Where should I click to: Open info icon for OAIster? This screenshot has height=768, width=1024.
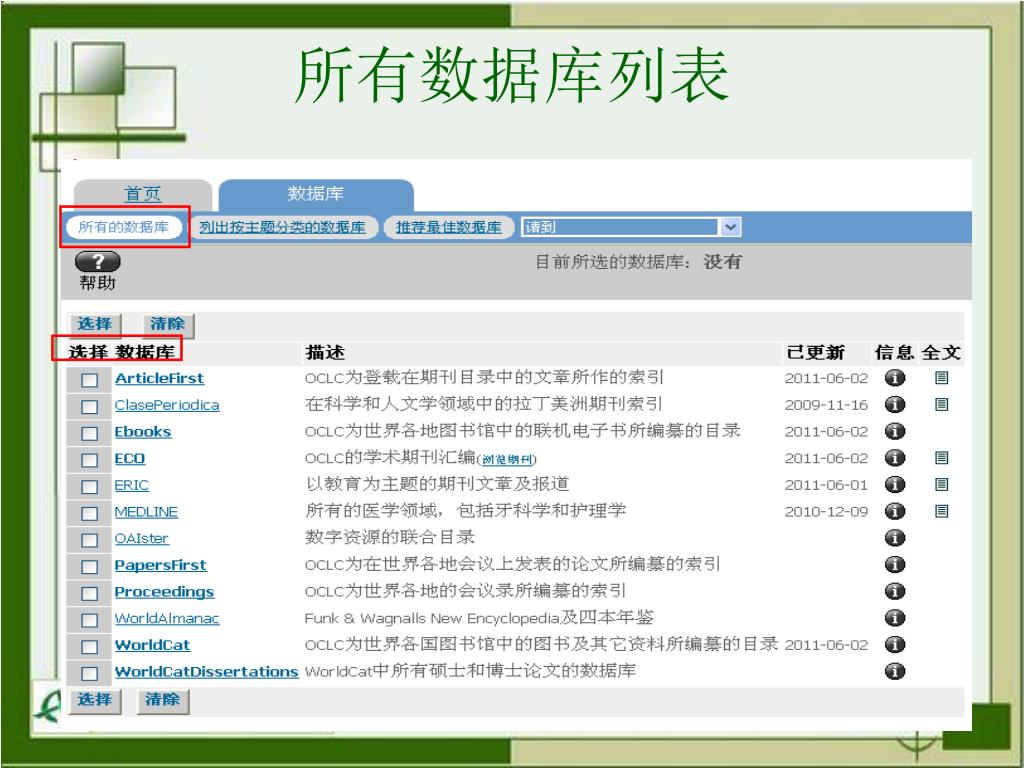[895, 537]
